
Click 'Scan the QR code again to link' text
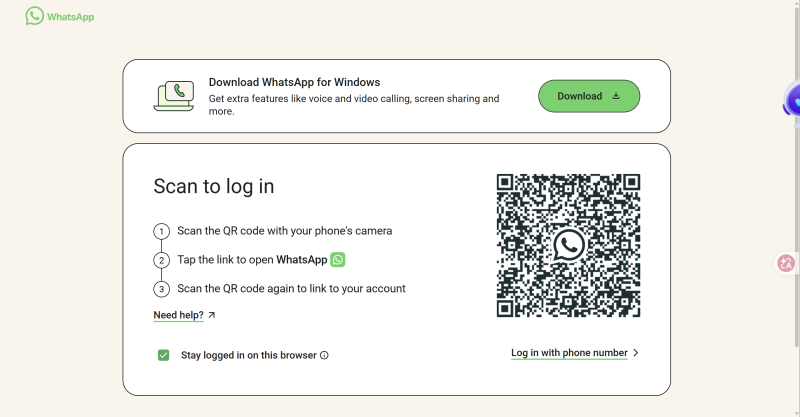click(291, 288)
